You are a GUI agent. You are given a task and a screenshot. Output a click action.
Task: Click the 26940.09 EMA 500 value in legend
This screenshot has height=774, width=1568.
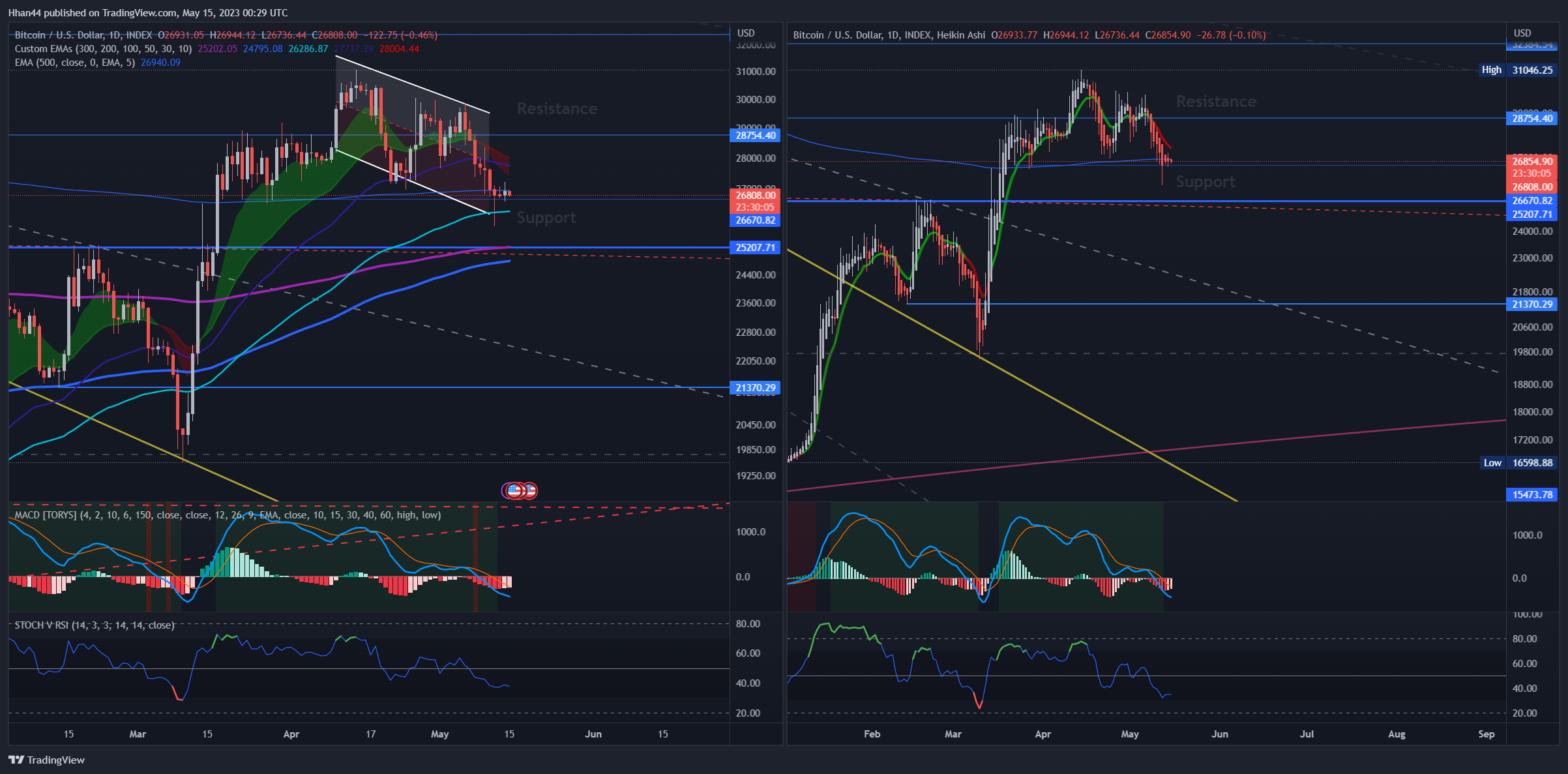coord(160,63)
